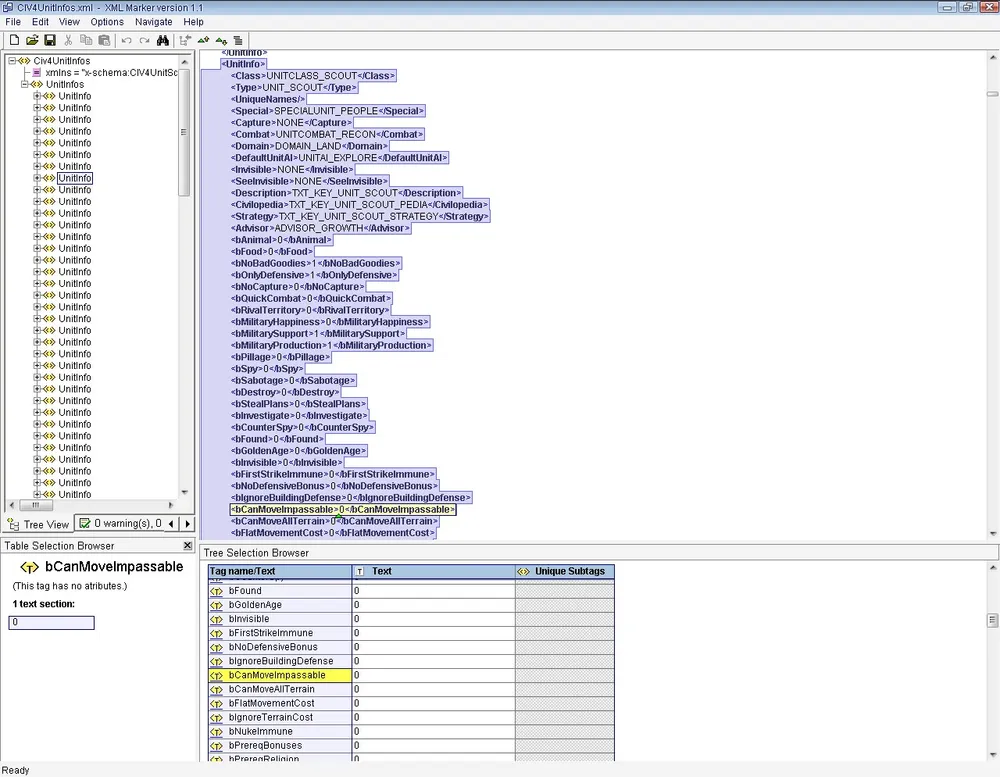
Task: Click the Open file folder icon
Action: tap(31, 40)
